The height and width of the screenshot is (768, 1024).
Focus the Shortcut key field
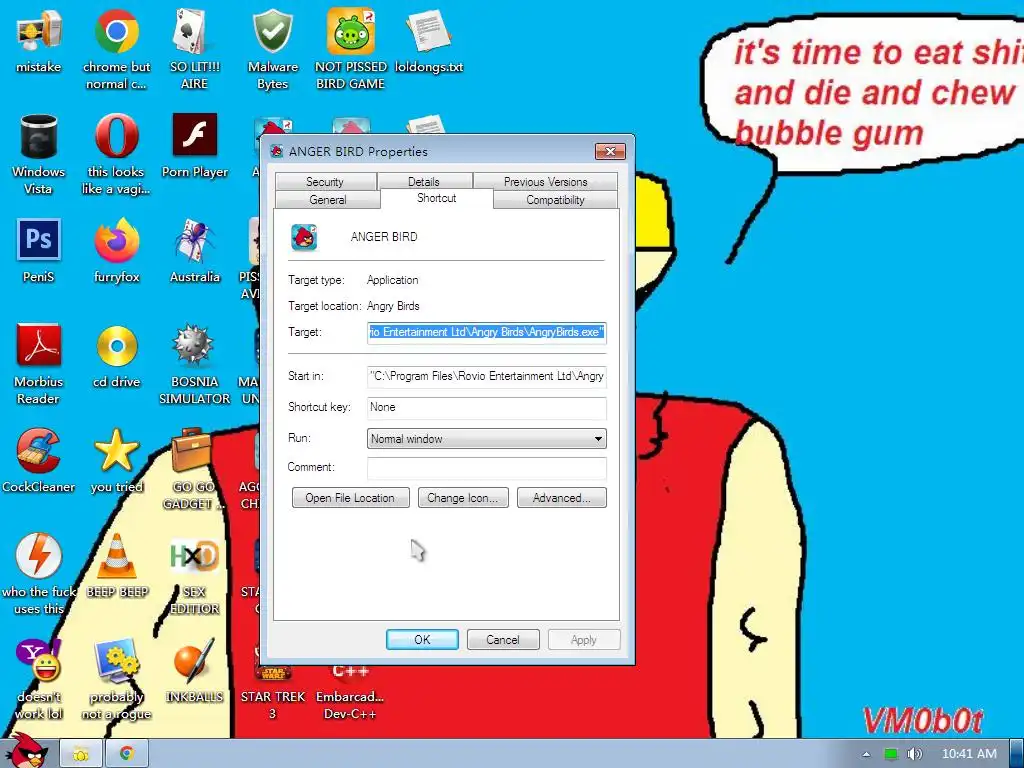tap(487, 408)
